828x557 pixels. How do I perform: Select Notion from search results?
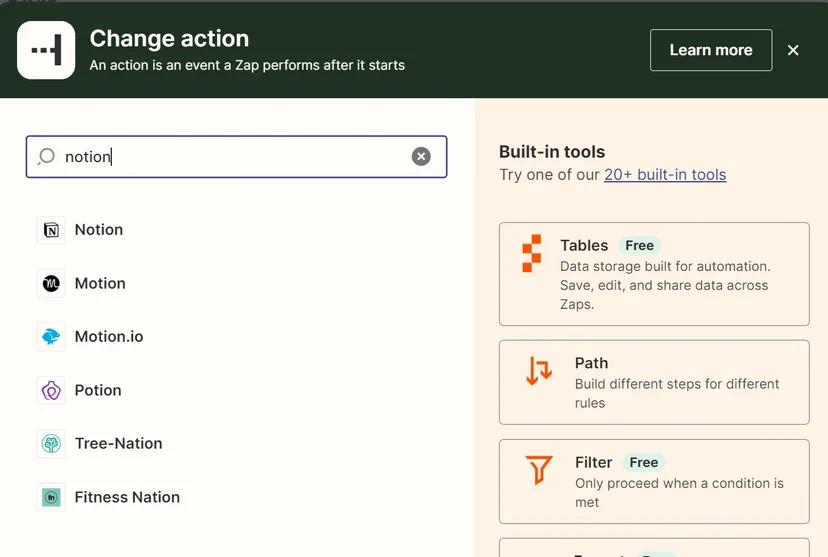pyautogui.click(x=99, y=230)
